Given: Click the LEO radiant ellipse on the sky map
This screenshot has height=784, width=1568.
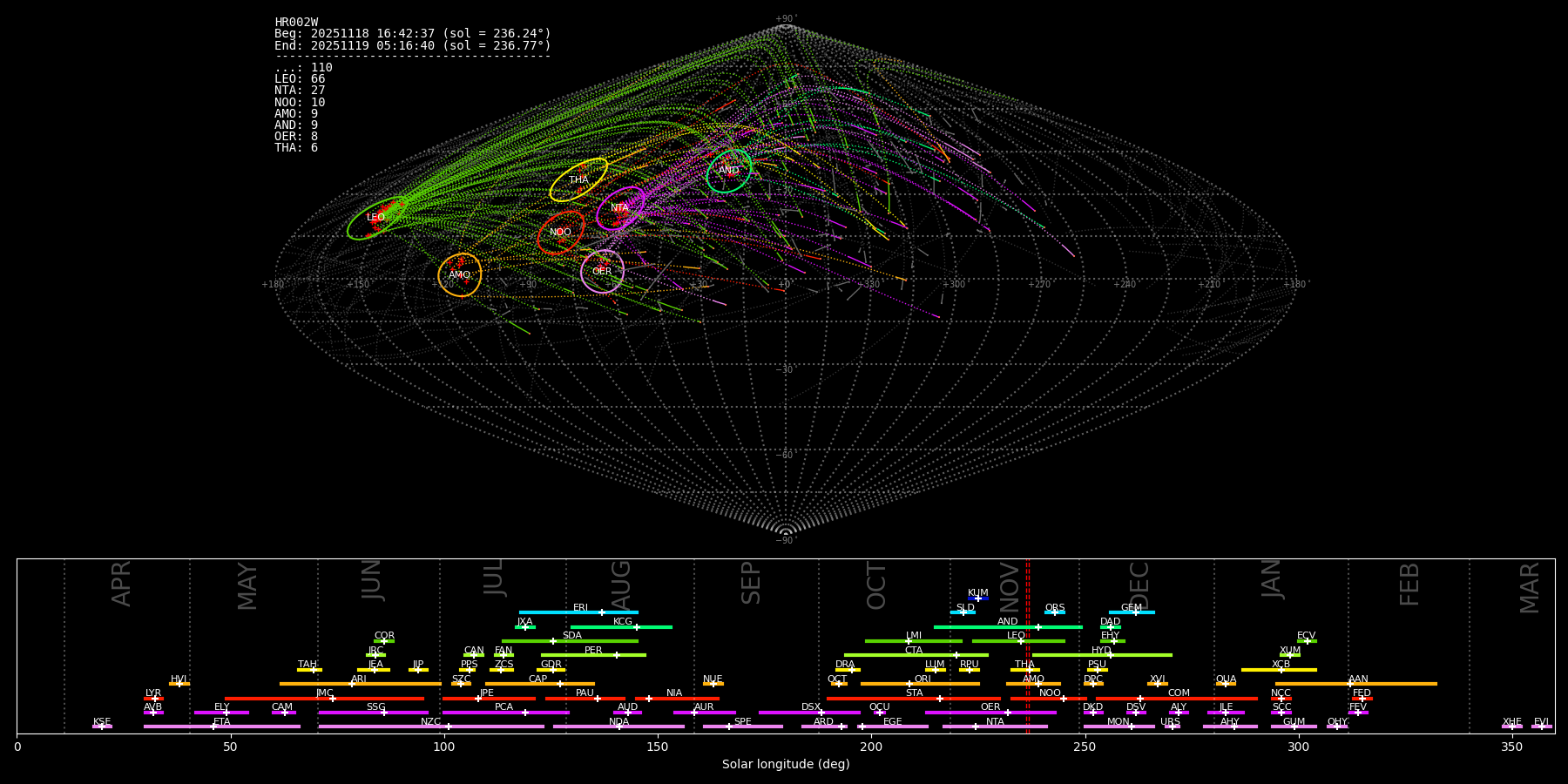Looking at the screenshot, I should pyautogui.click(x=377, y=219).
